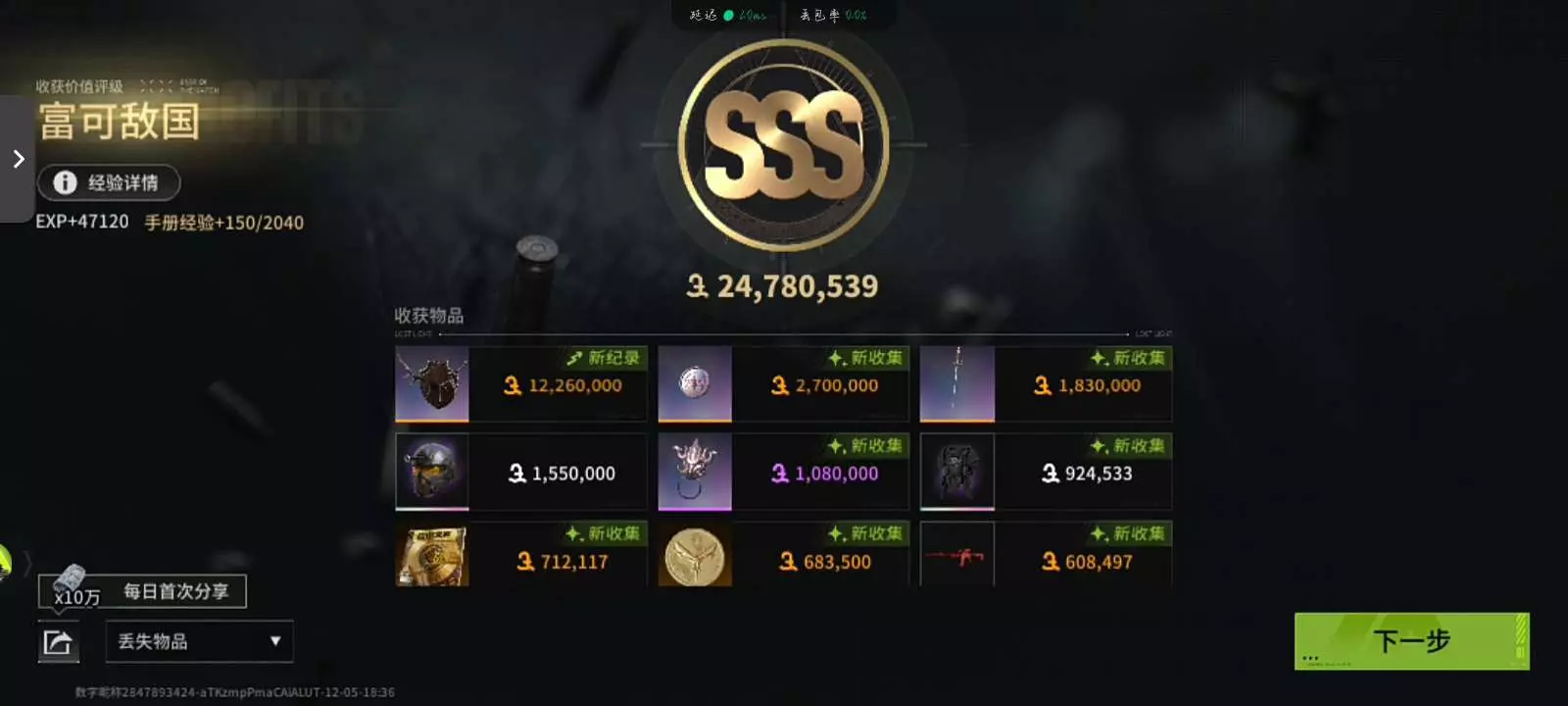
Task: Select the tactical helmet item worth 1,550,000
Action: (x=520, y=472)
